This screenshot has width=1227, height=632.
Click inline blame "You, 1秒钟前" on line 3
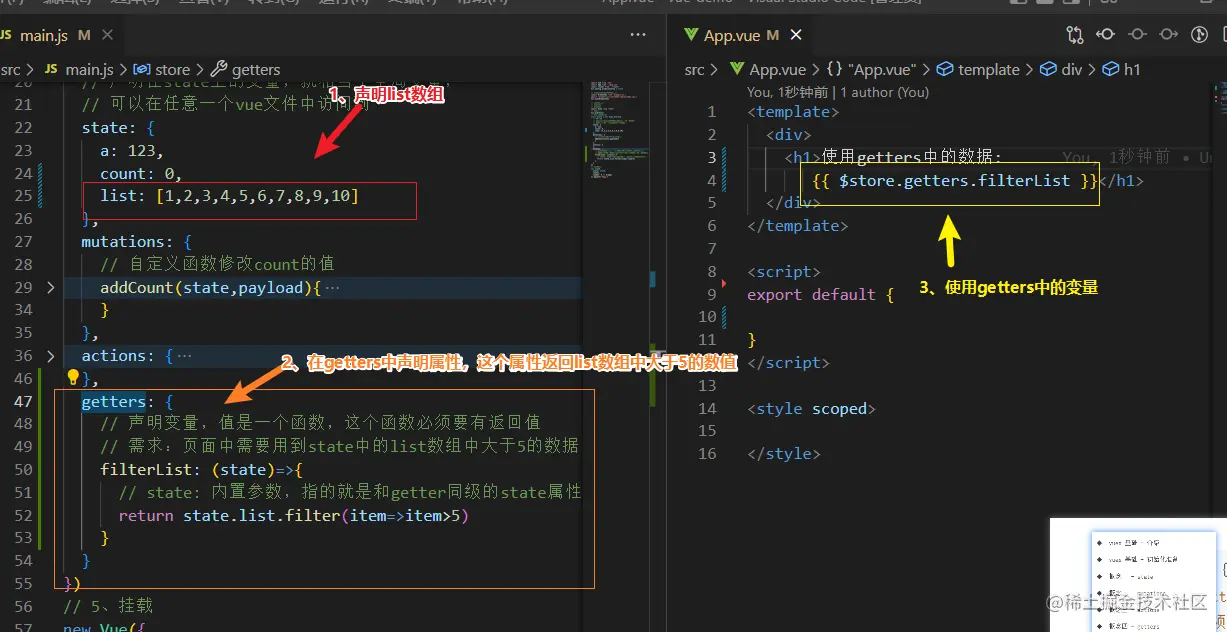(x=1116, y=157)
